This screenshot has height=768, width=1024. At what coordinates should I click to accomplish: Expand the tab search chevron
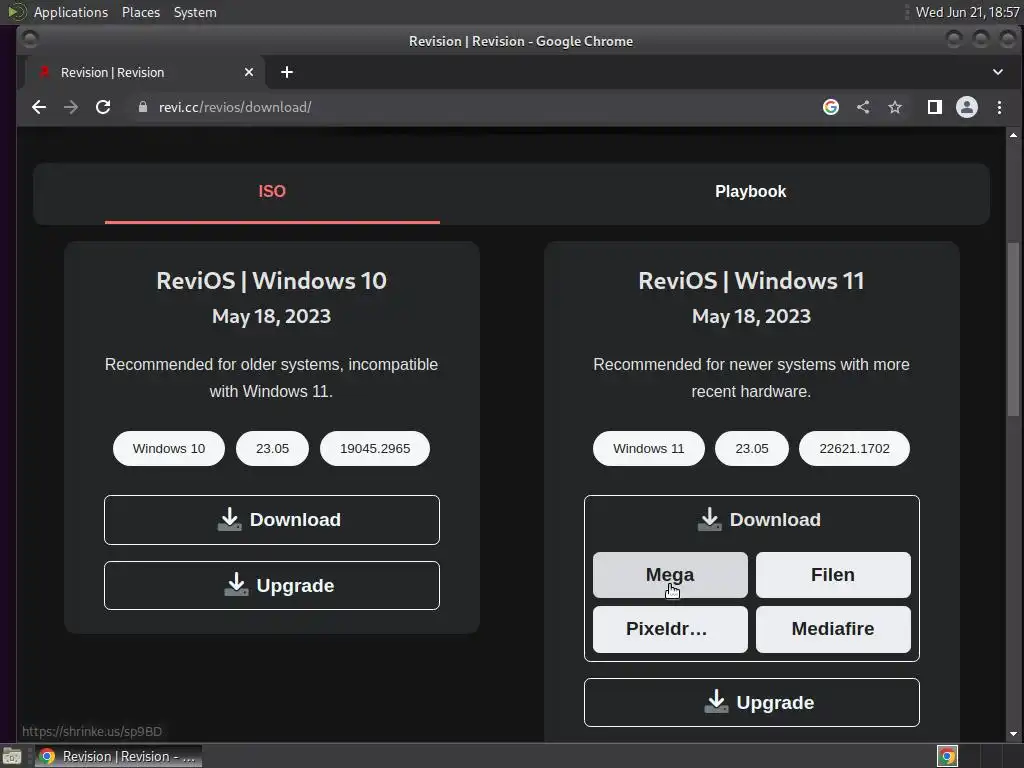998,72
